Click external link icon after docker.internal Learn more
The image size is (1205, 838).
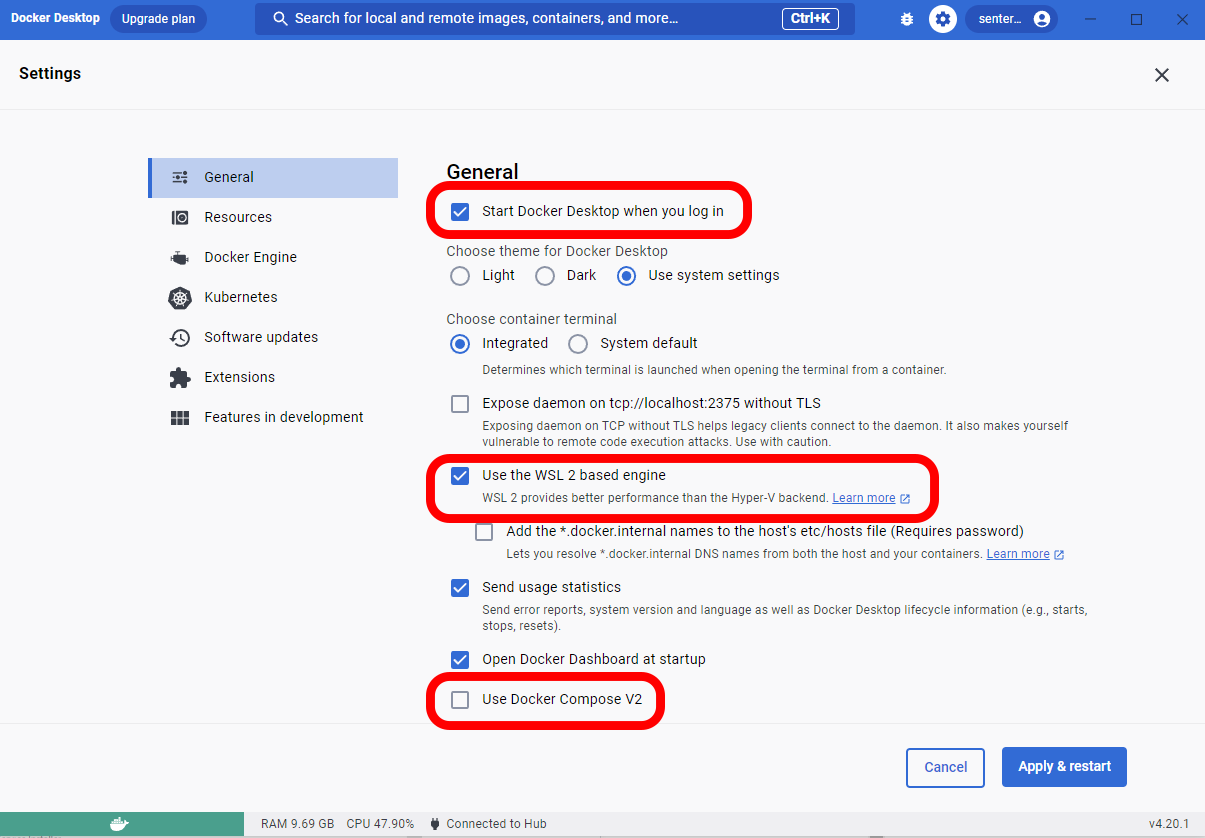point(1059,554)
